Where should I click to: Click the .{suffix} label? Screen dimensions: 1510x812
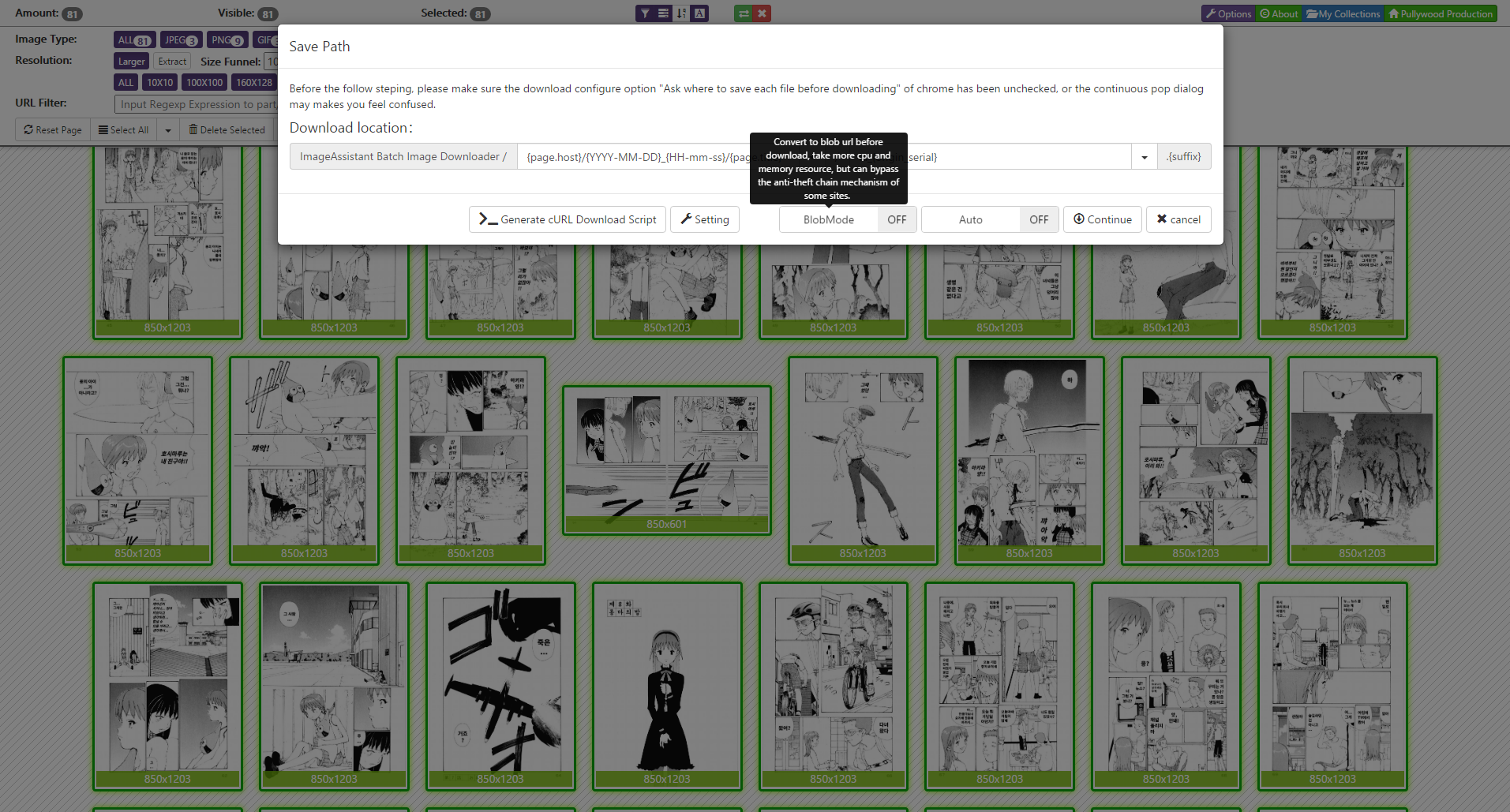(1184, 156)
